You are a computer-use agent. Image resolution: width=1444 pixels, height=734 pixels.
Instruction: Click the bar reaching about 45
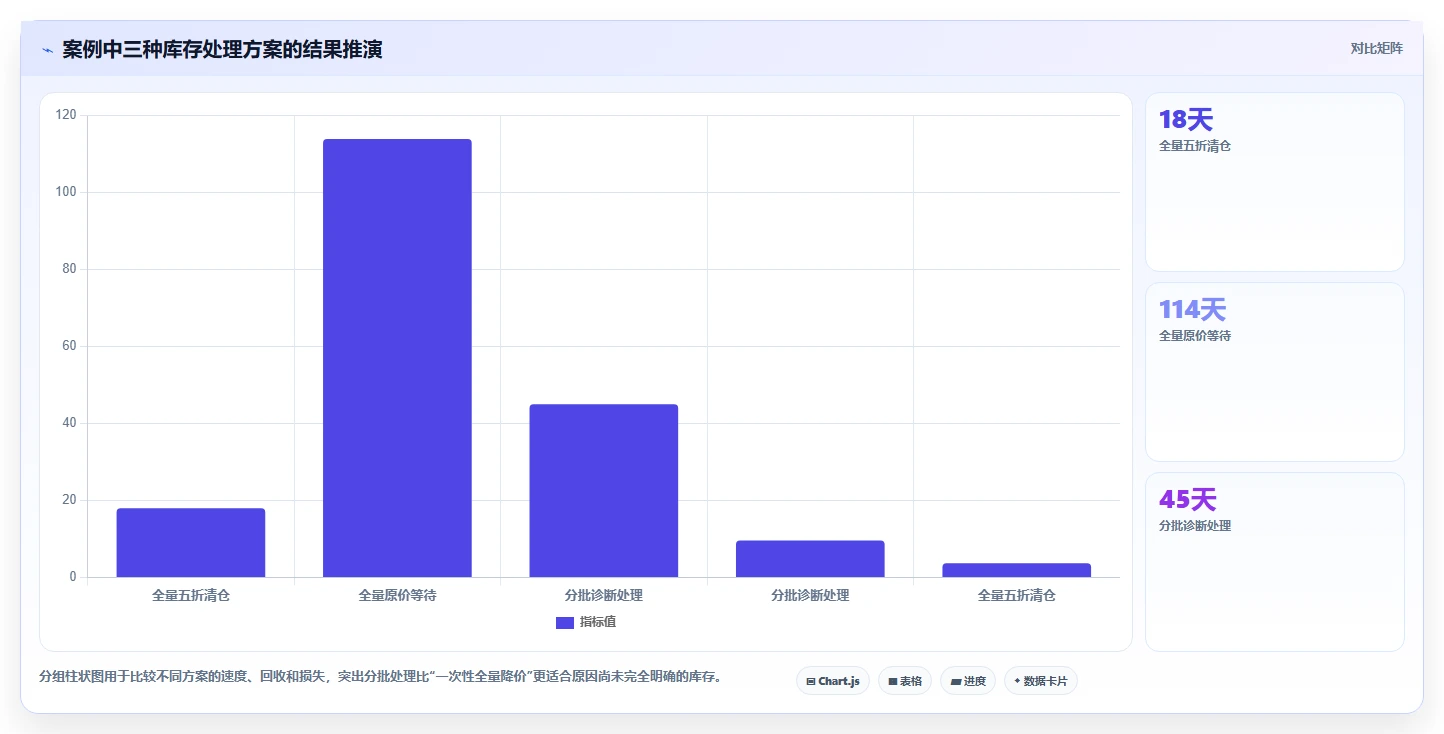pyautogui.click(x=604, y=491)
